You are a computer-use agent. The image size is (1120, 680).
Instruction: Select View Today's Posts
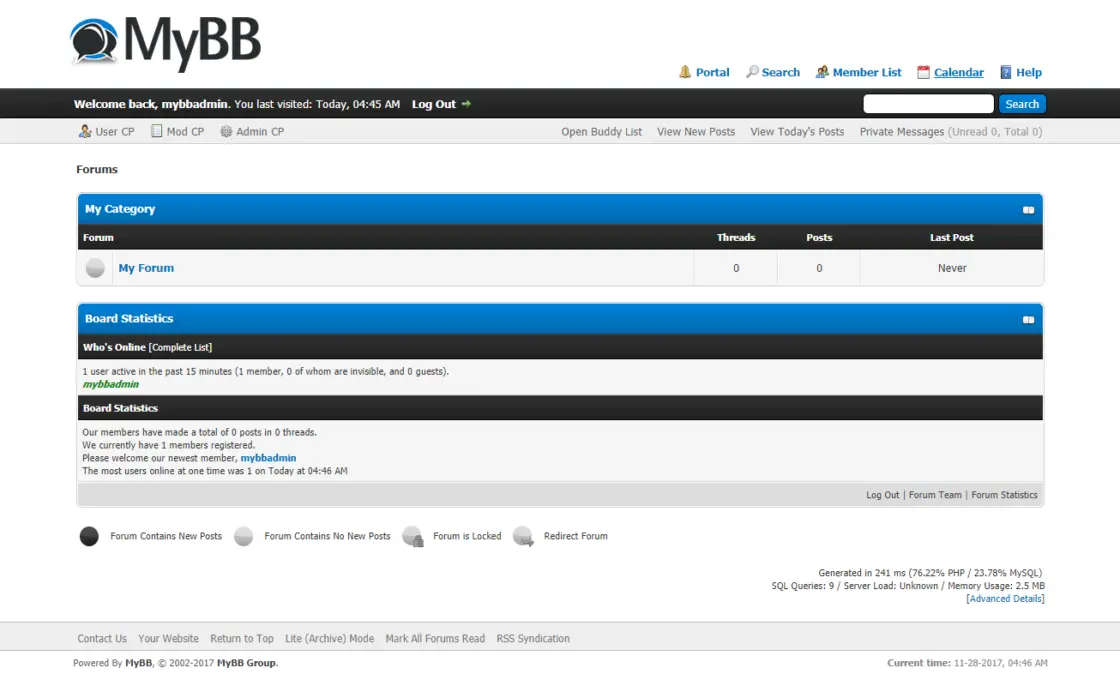797,131
